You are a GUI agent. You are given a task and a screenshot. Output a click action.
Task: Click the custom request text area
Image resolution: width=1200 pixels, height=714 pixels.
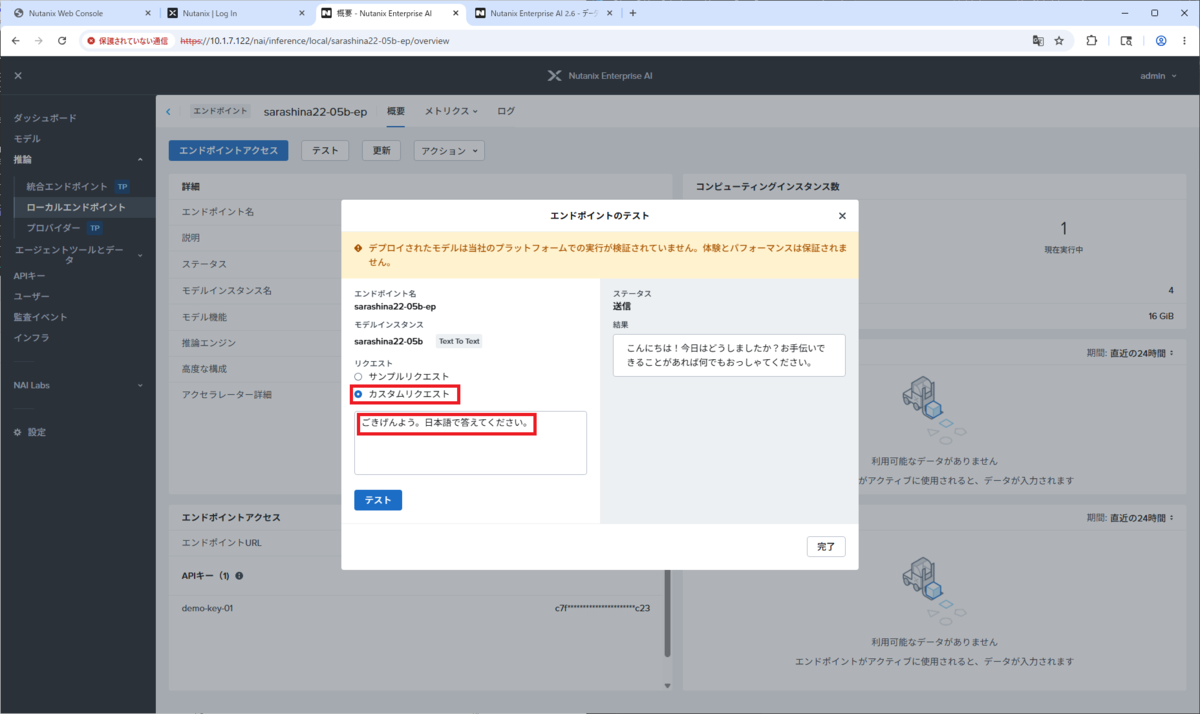pos(470,442)
